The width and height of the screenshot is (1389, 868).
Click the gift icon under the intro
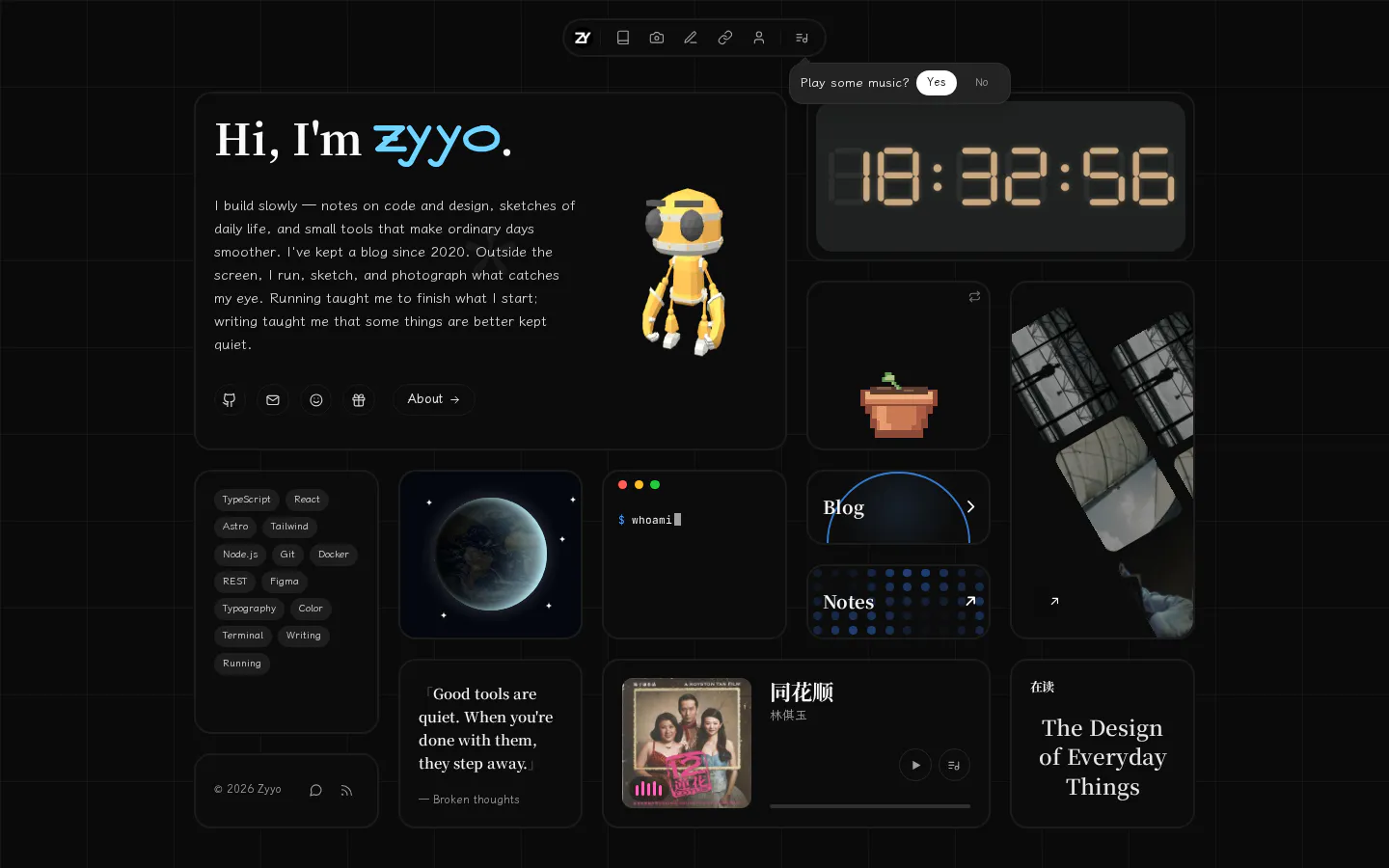[359, 399]
